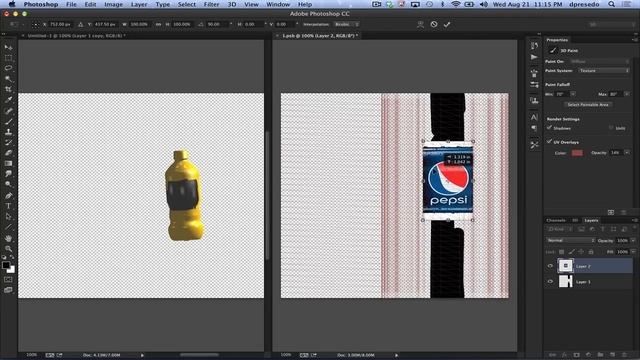
Task: Open Paint Falloff Max value dropdown
Action: click(x=627, y=94)
